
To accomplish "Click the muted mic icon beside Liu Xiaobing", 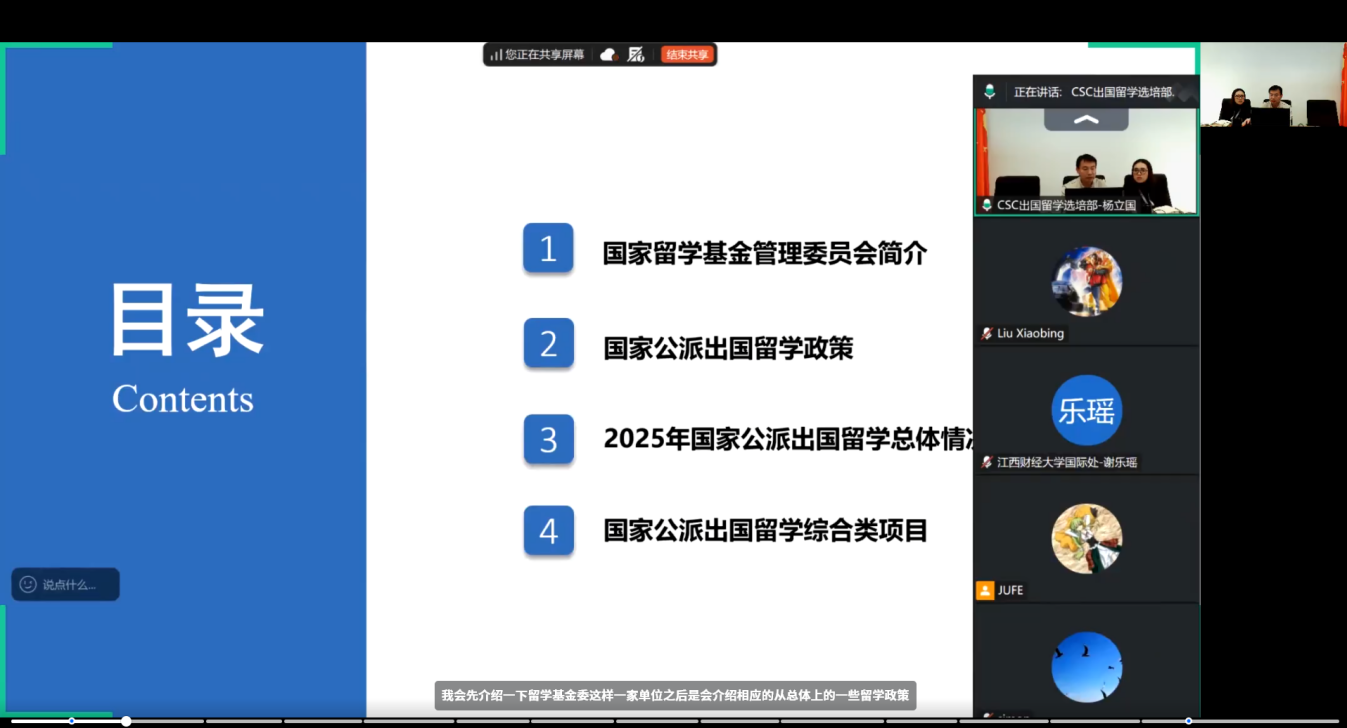I will tap(987, 333).
